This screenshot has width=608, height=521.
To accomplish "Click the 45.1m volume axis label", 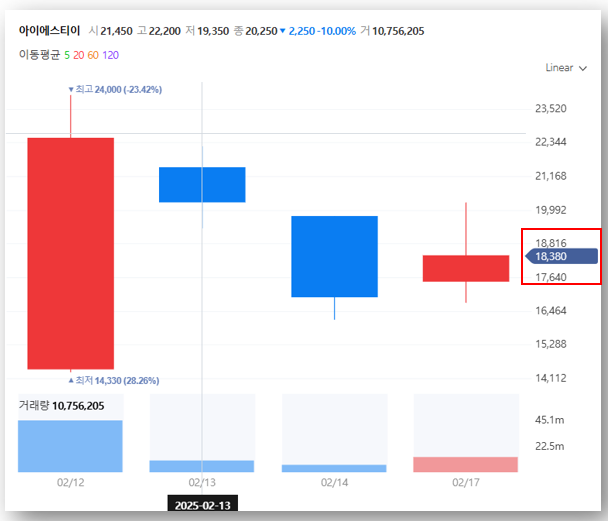I will point(549,420).
